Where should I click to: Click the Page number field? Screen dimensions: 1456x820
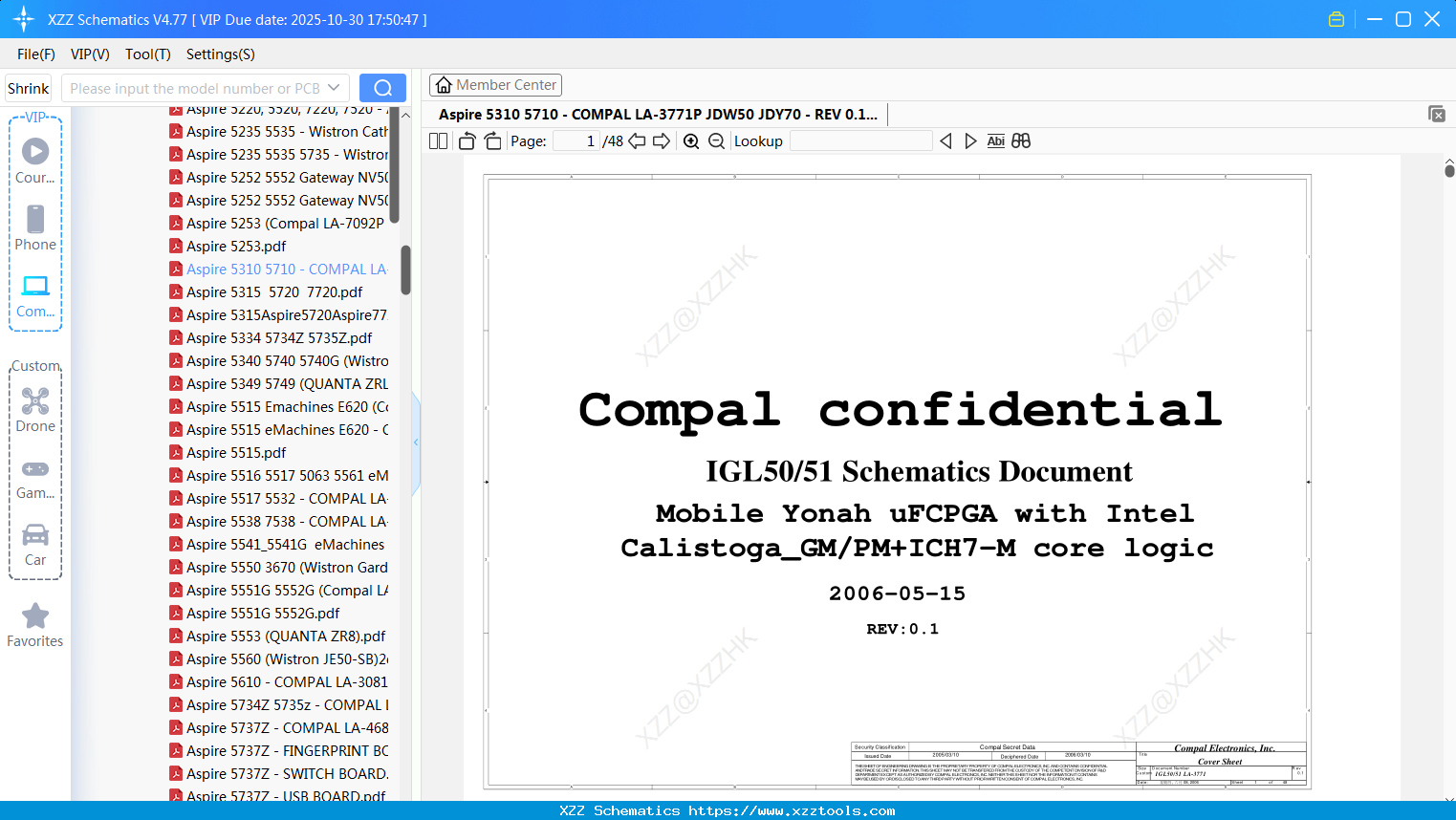(576, 141)
